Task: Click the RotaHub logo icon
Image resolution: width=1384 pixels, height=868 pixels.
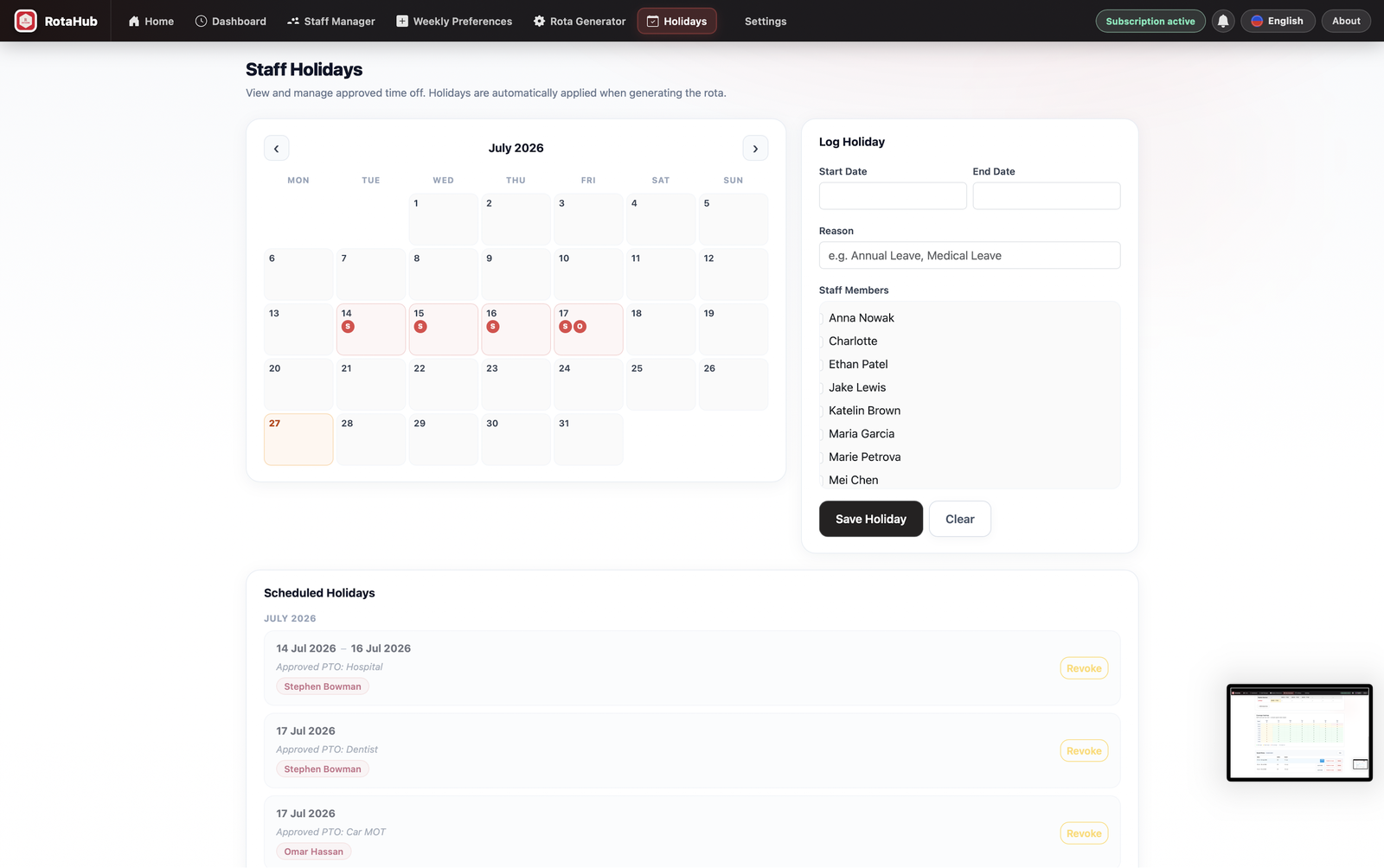Action: [26, 21]
